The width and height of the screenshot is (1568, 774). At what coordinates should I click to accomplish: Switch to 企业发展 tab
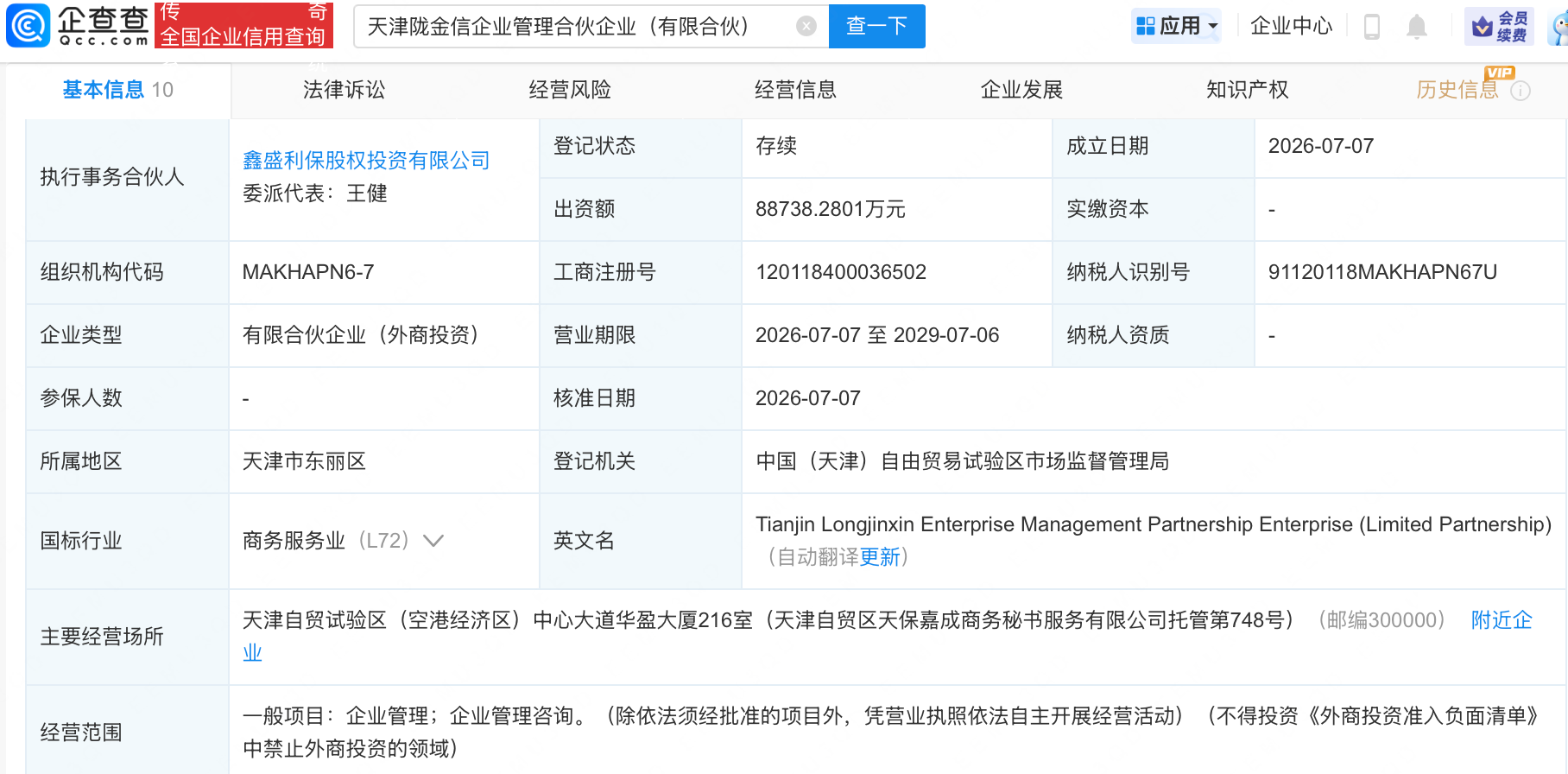(x=1021, y=90)
